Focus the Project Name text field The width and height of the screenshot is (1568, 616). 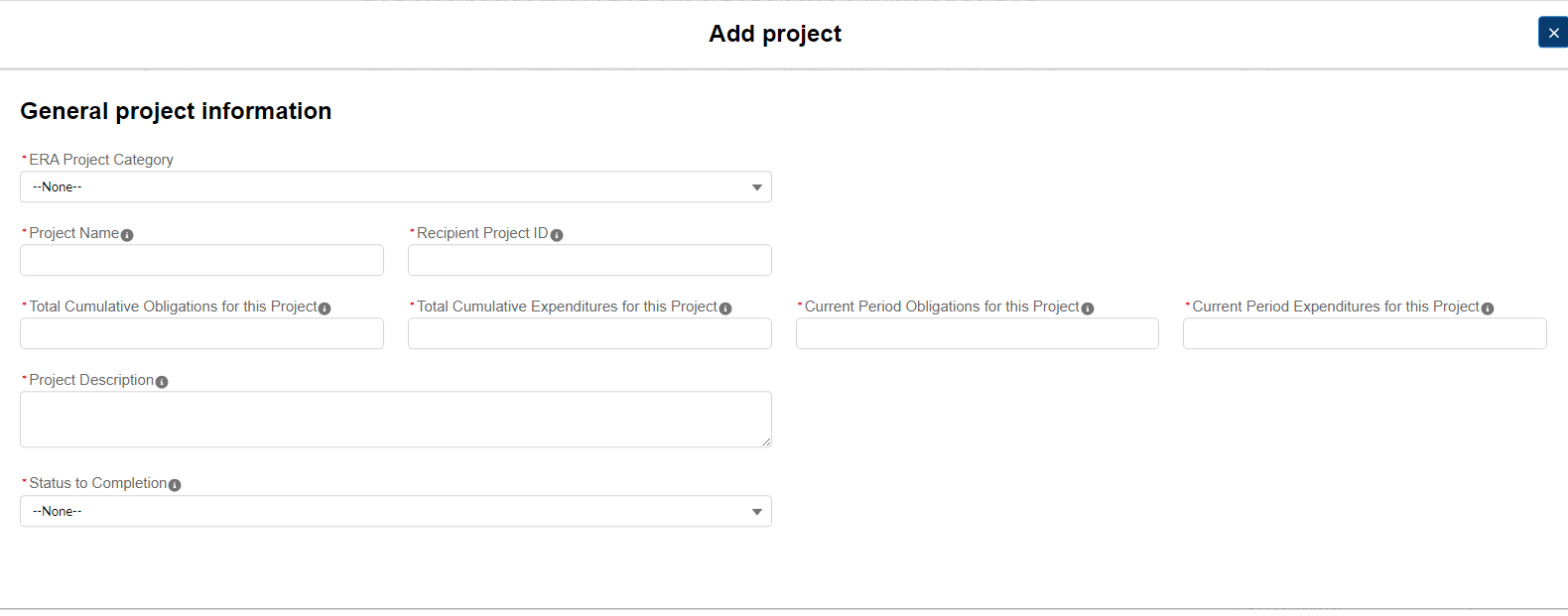click(201, 260)
